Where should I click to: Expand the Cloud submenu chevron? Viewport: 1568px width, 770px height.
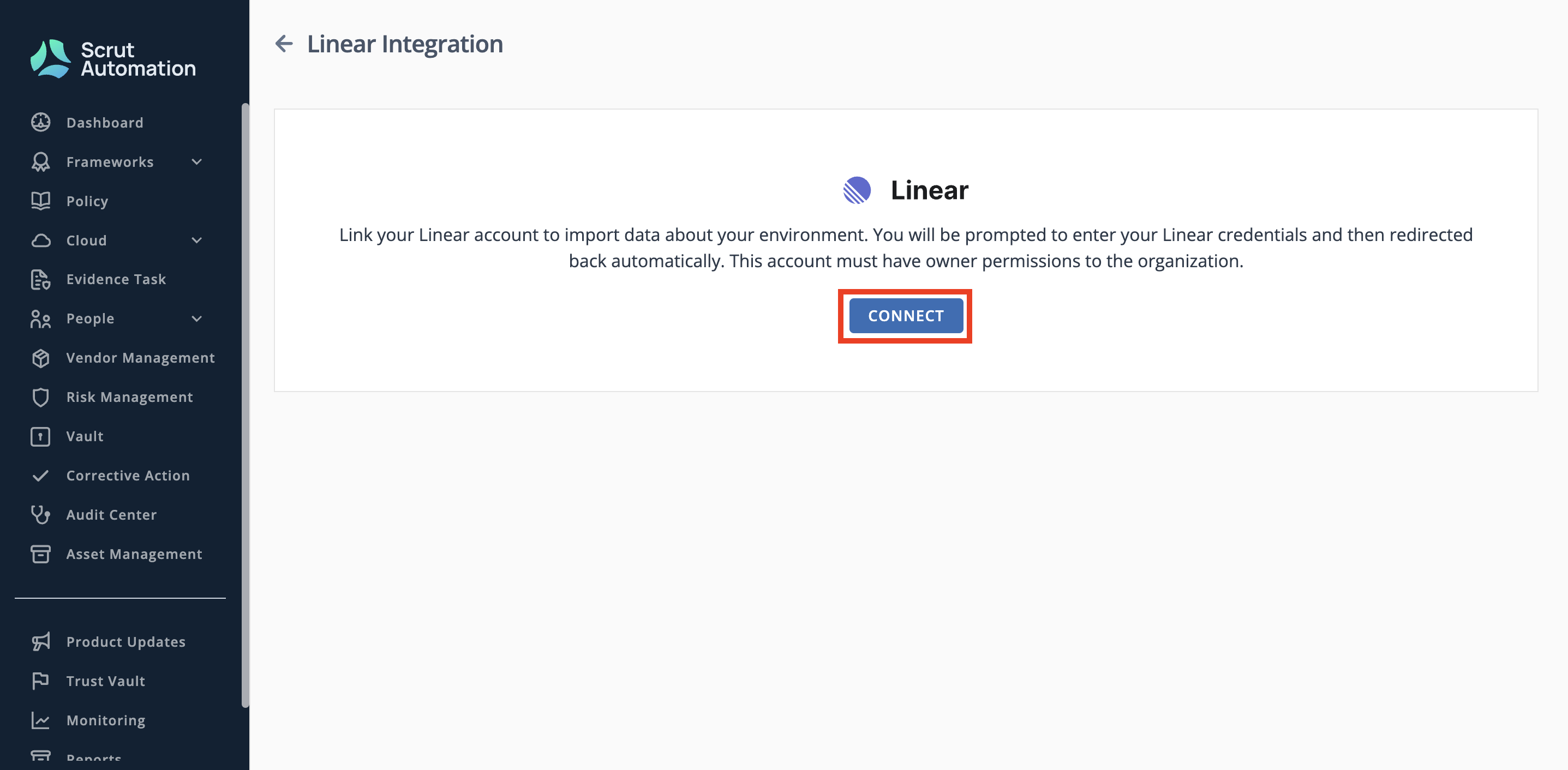point(196,240)
